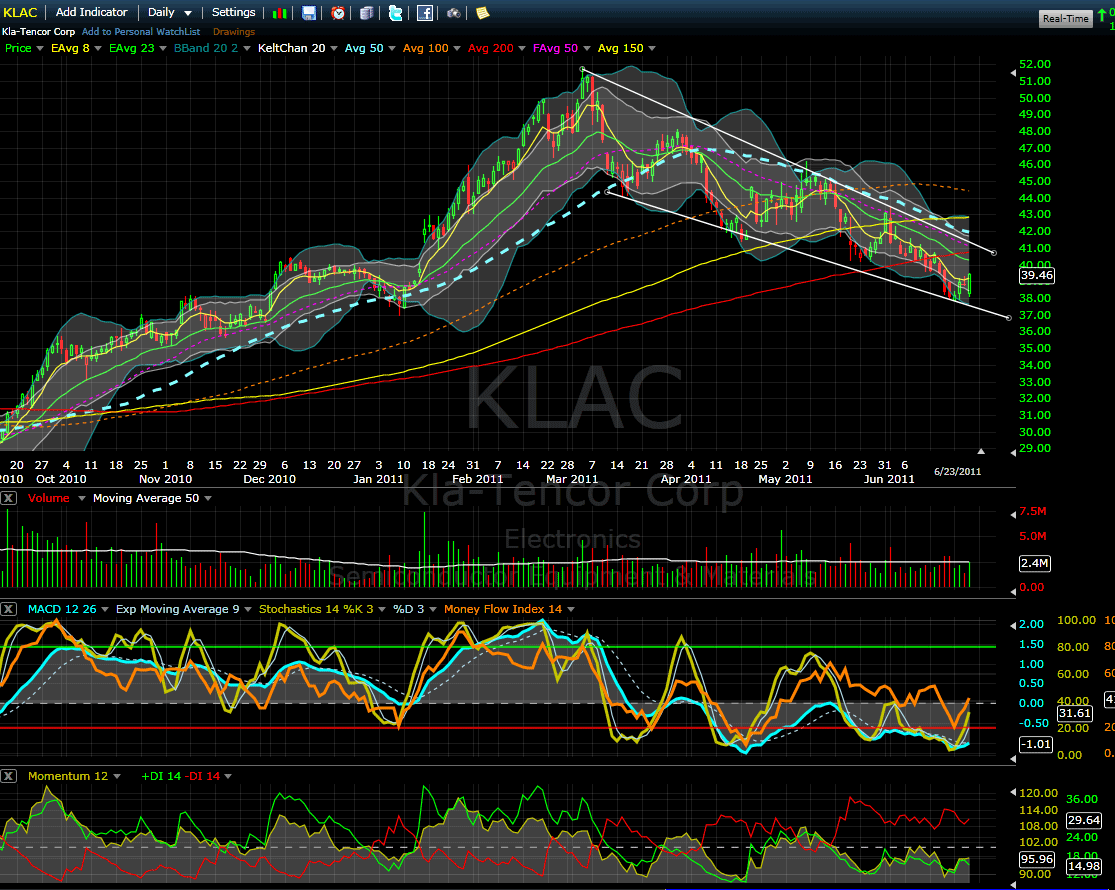The image size is (1115, 890).
Task: Close the Volume indicator panel
Action: pyautogui.click(x=9, y=498)
